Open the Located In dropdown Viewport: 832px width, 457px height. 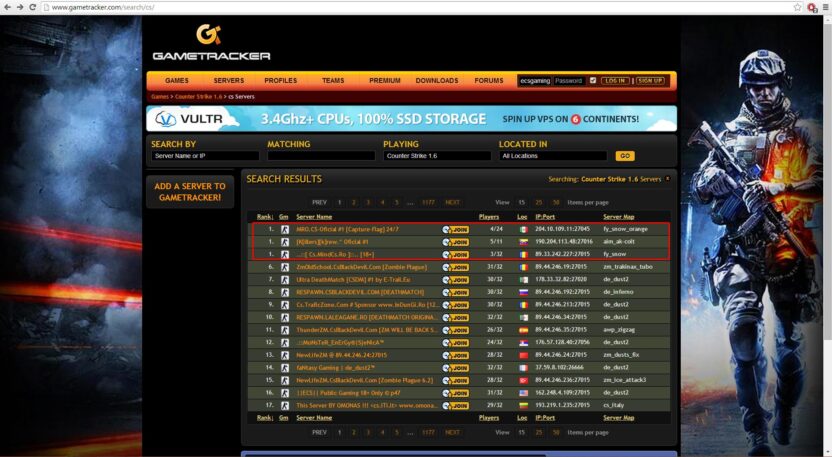tap(553, 156)
